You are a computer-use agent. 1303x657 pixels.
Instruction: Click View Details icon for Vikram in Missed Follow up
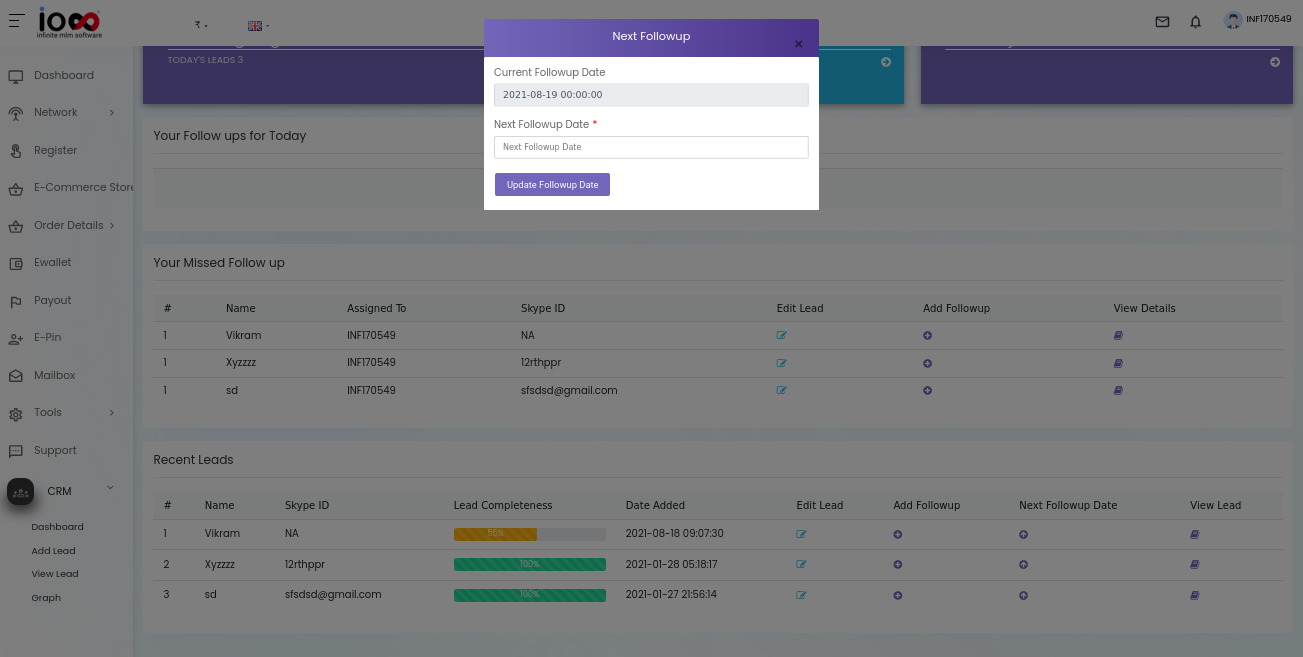tap(1118, 336)
